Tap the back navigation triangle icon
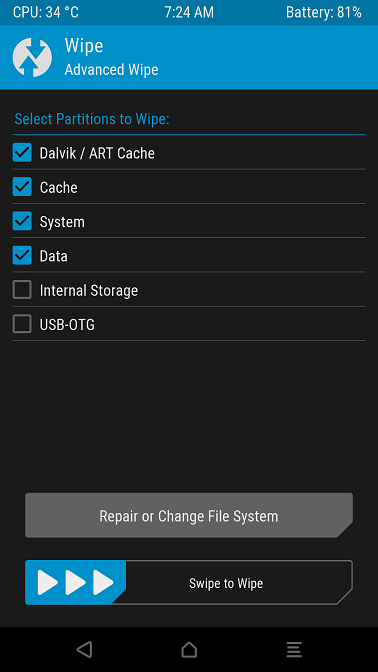The width and height of the screenshot is (378, 672). click(x=84, y=649)
